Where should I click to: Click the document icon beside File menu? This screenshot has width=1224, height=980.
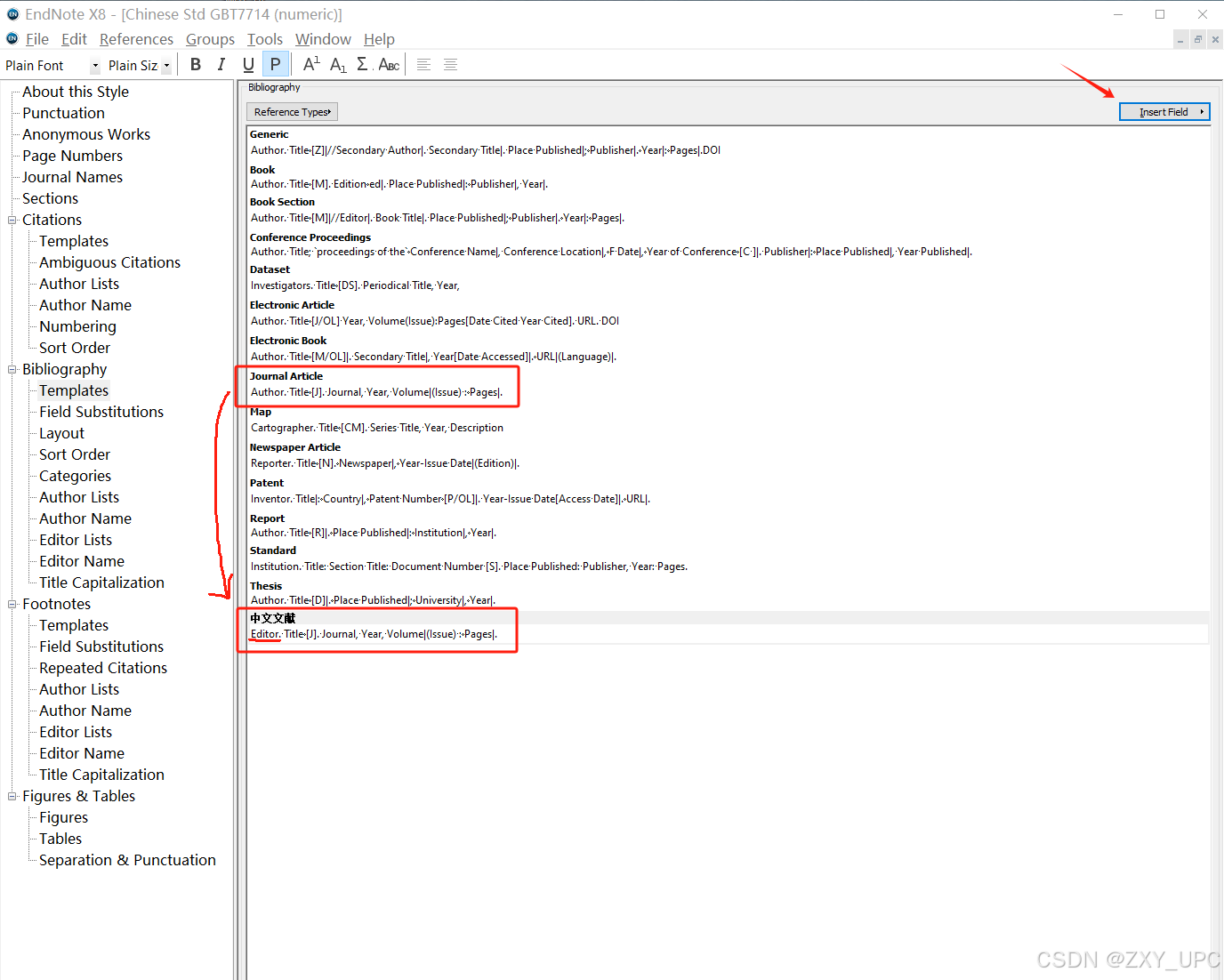(12, 39)
